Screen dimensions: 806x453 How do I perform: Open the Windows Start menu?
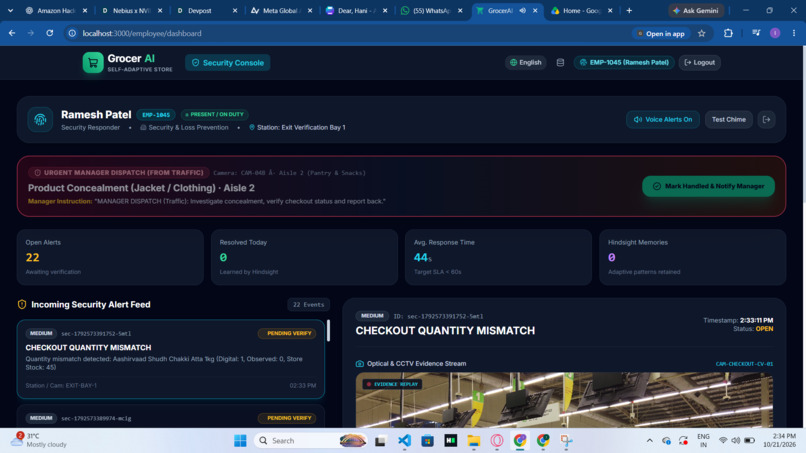240,441
